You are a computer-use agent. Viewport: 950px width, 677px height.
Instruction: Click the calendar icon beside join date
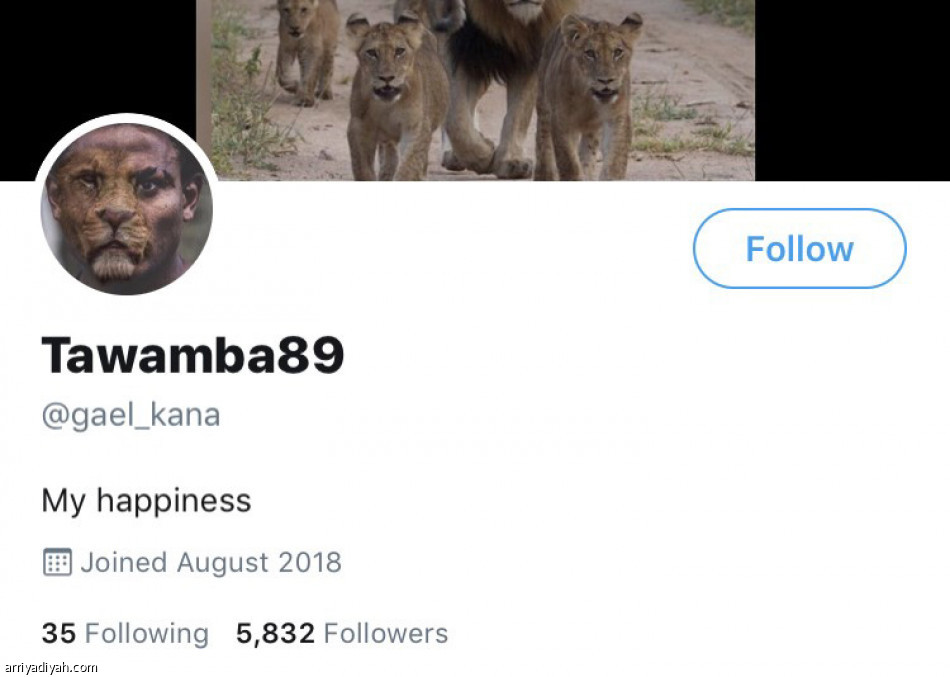(57, 562)
